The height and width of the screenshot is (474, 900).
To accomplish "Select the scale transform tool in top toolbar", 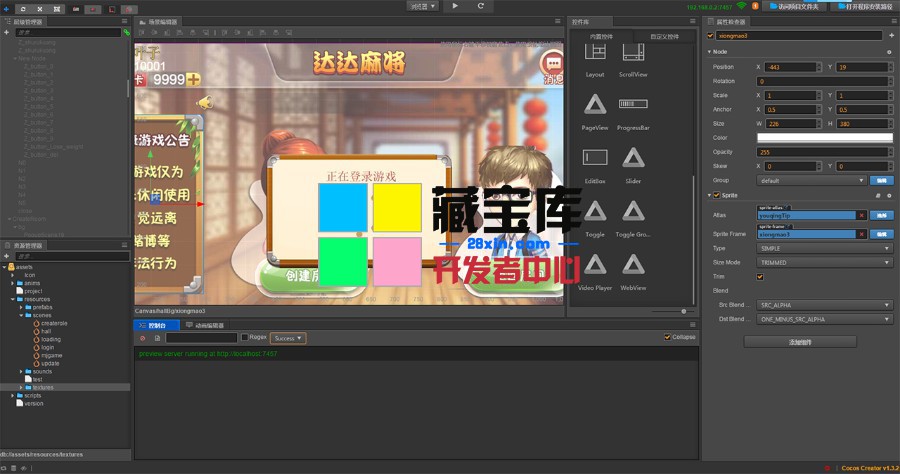I will click(40, 9).
